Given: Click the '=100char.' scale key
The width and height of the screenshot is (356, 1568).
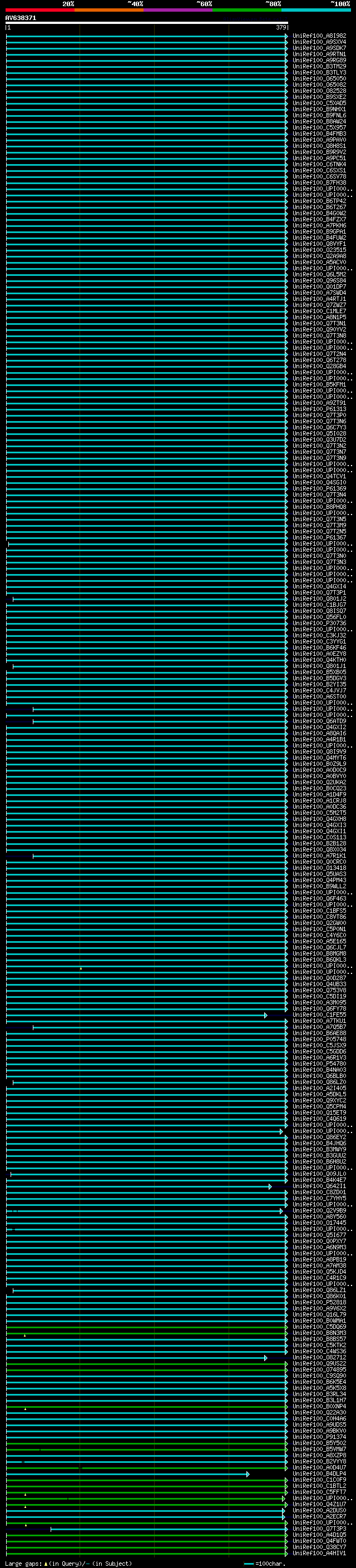Looking at the screenshot, I should tap(264, 1563).
